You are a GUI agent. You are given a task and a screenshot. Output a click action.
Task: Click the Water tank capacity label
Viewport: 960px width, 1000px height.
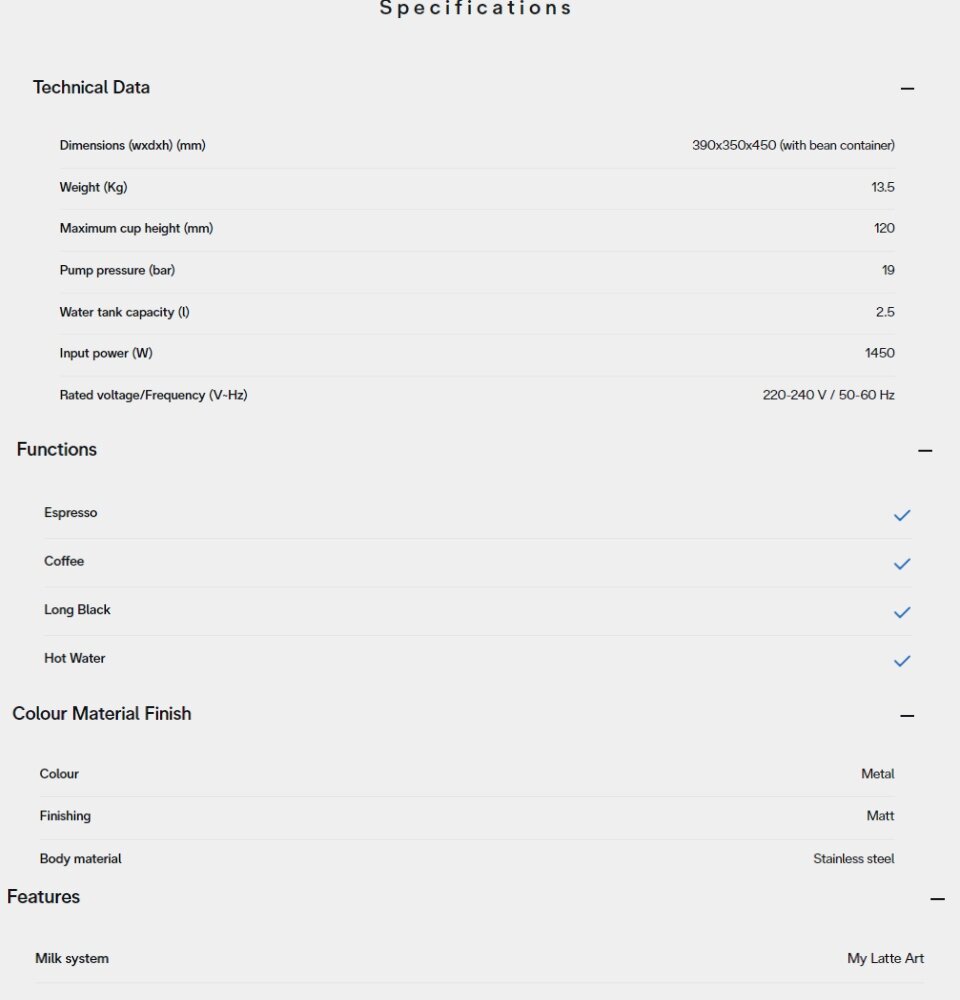[124, 312]
